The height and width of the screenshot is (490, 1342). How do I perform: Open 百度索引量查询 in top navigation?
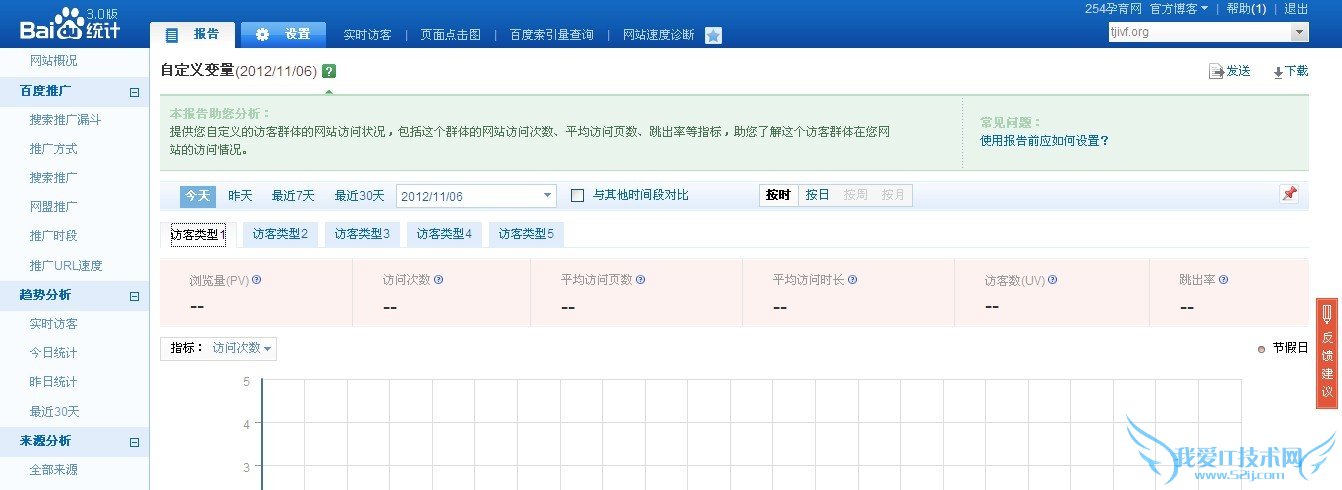[x=551, y=35]
